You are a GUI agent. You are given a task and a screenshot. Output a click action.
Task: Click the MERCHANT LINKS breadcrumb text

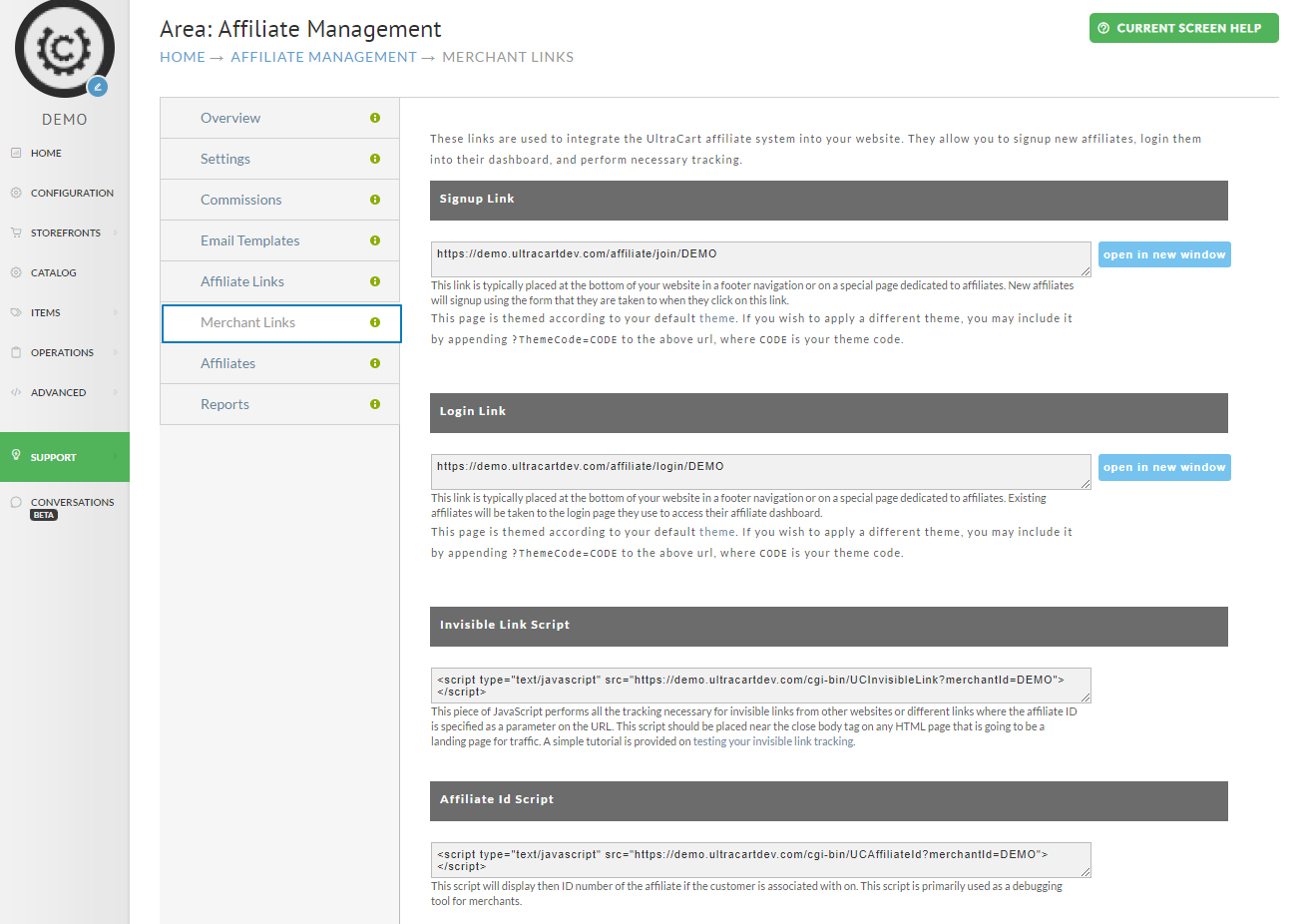coord(508,57)
